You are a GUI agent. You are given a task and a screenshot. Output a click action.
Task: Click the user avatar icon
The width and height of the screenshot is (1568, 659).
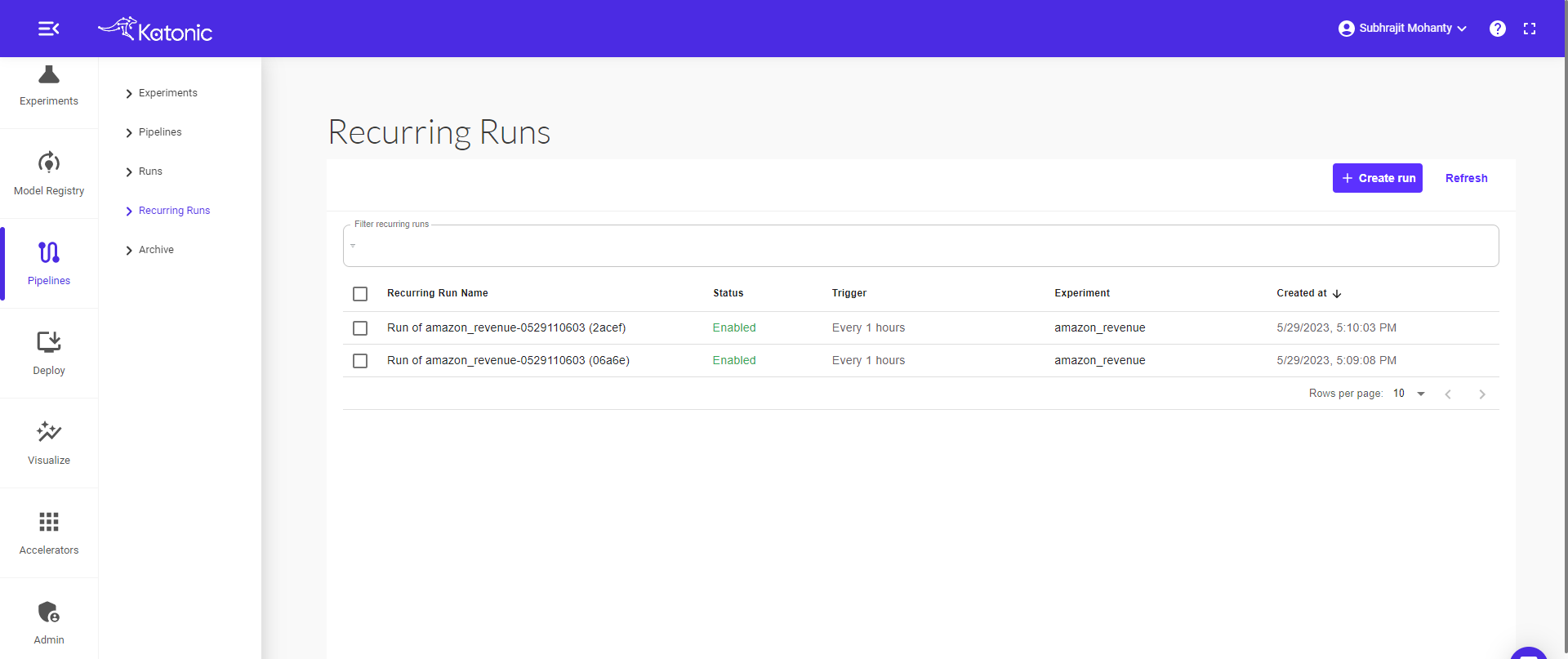pyautogui.click(x=1347, y=29)
